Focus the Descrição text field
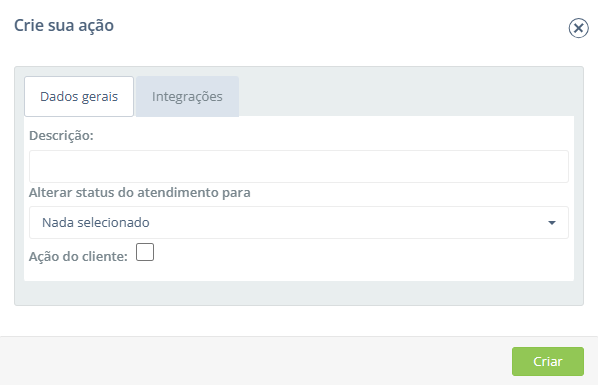The width and height of the screenshot is (598, 385). [x=299, y=166]
